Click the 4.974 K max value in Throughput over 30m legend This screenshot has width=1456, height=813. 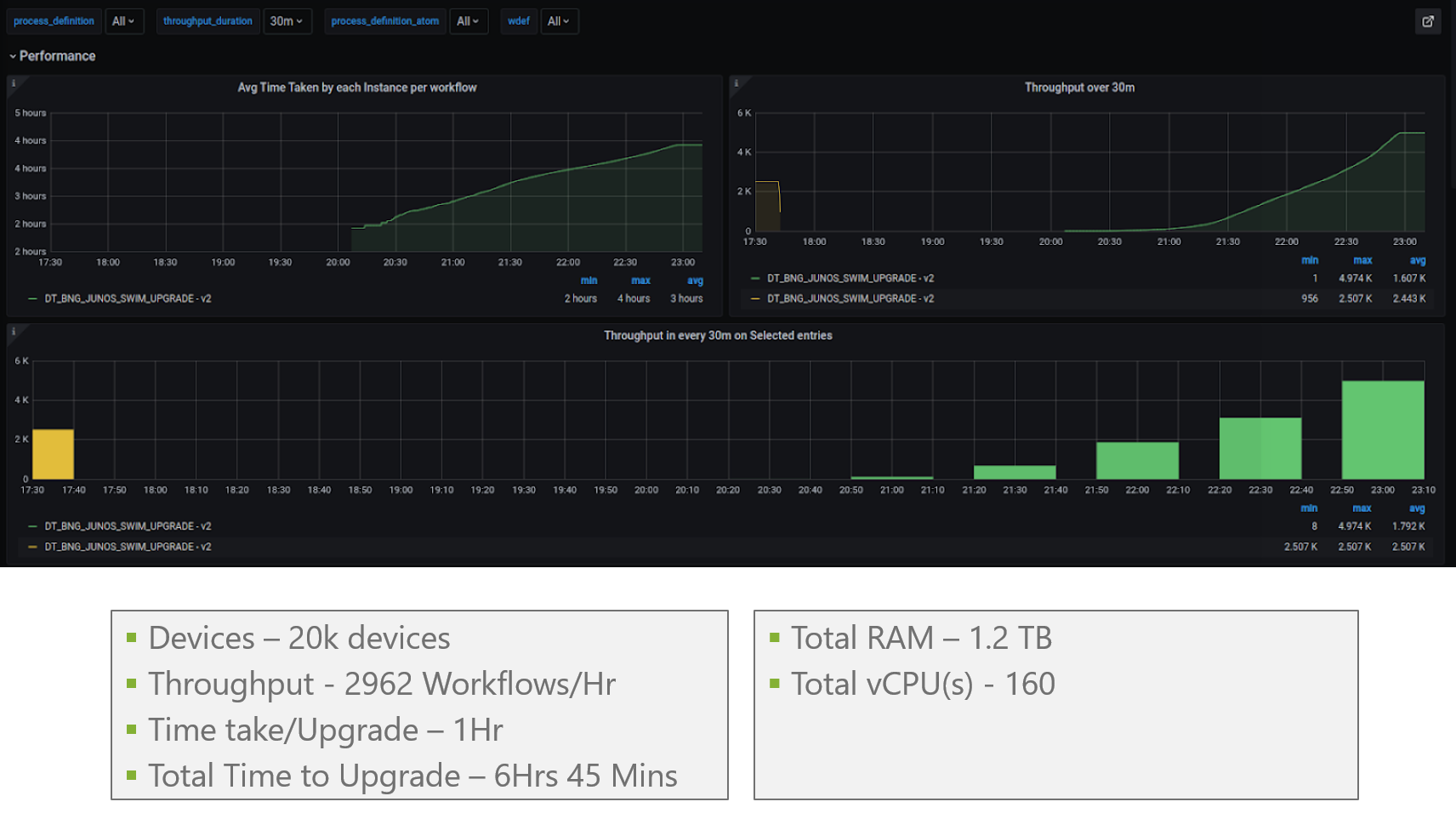pyautogui.click(x=1355, y=278)
